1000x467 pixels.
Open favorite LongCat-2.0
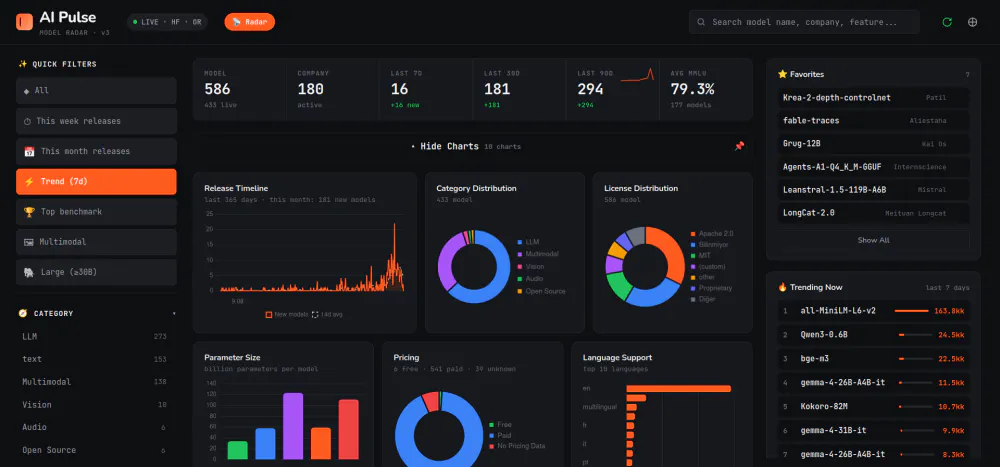pyautogui.click(x=873, y=212)
